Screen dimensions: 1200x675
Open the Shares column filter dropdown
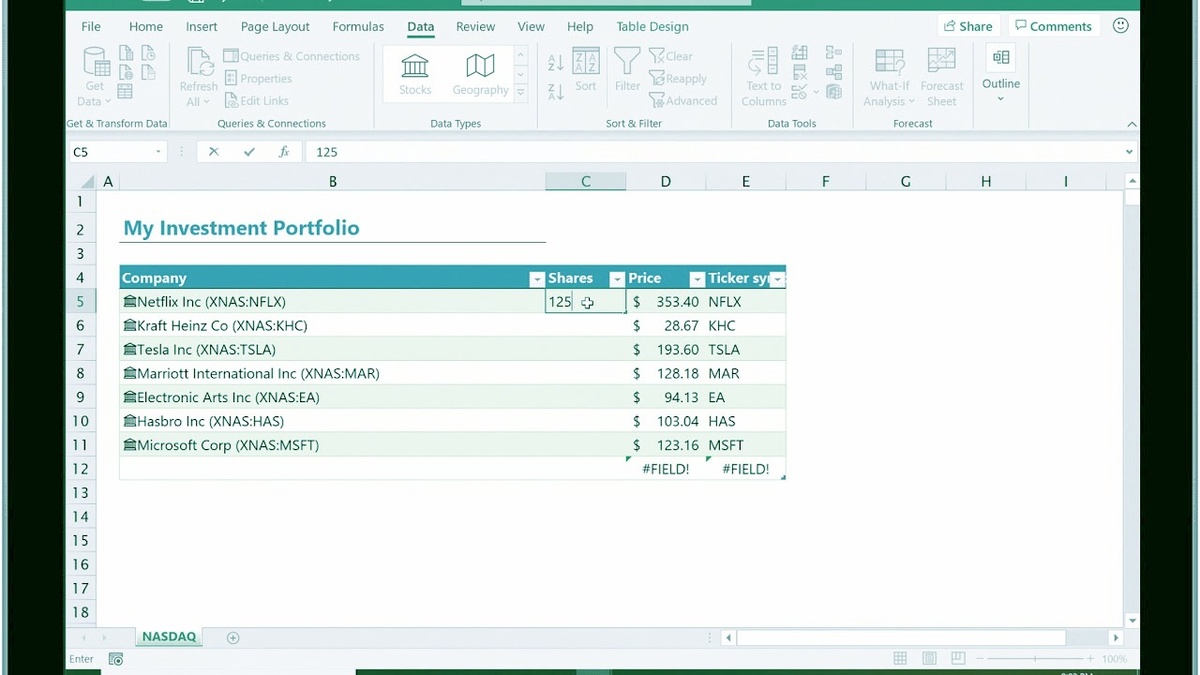617,279
